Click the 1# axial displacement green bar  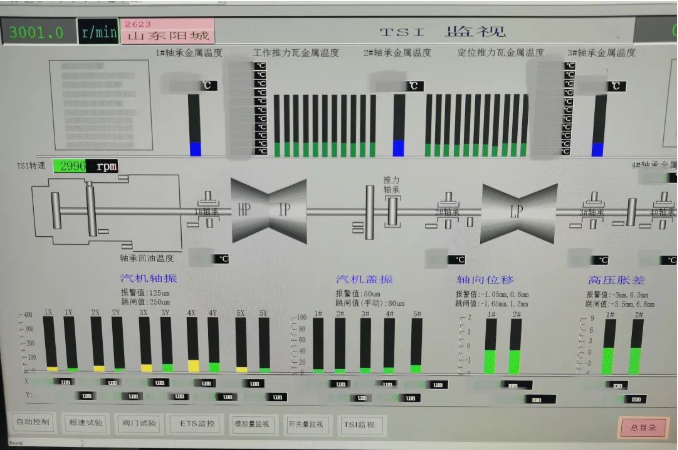[490, 346]
